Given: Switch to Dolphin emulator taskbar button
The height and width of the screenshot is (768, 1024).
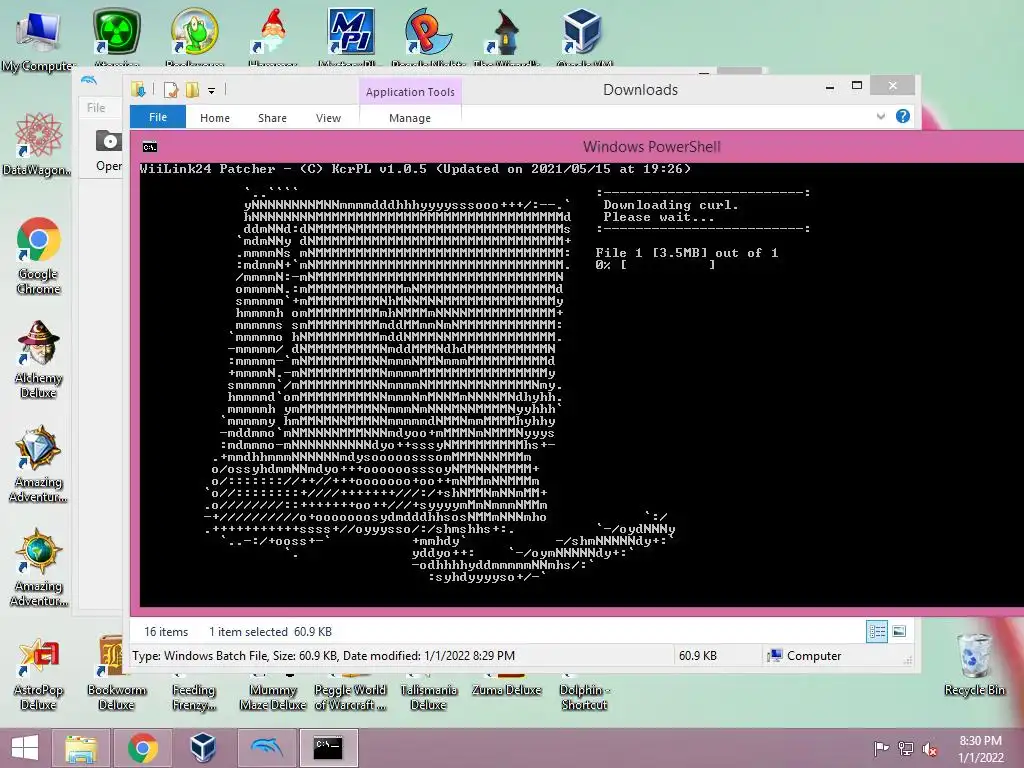Looking at the screenshot, I should point(266,748).
